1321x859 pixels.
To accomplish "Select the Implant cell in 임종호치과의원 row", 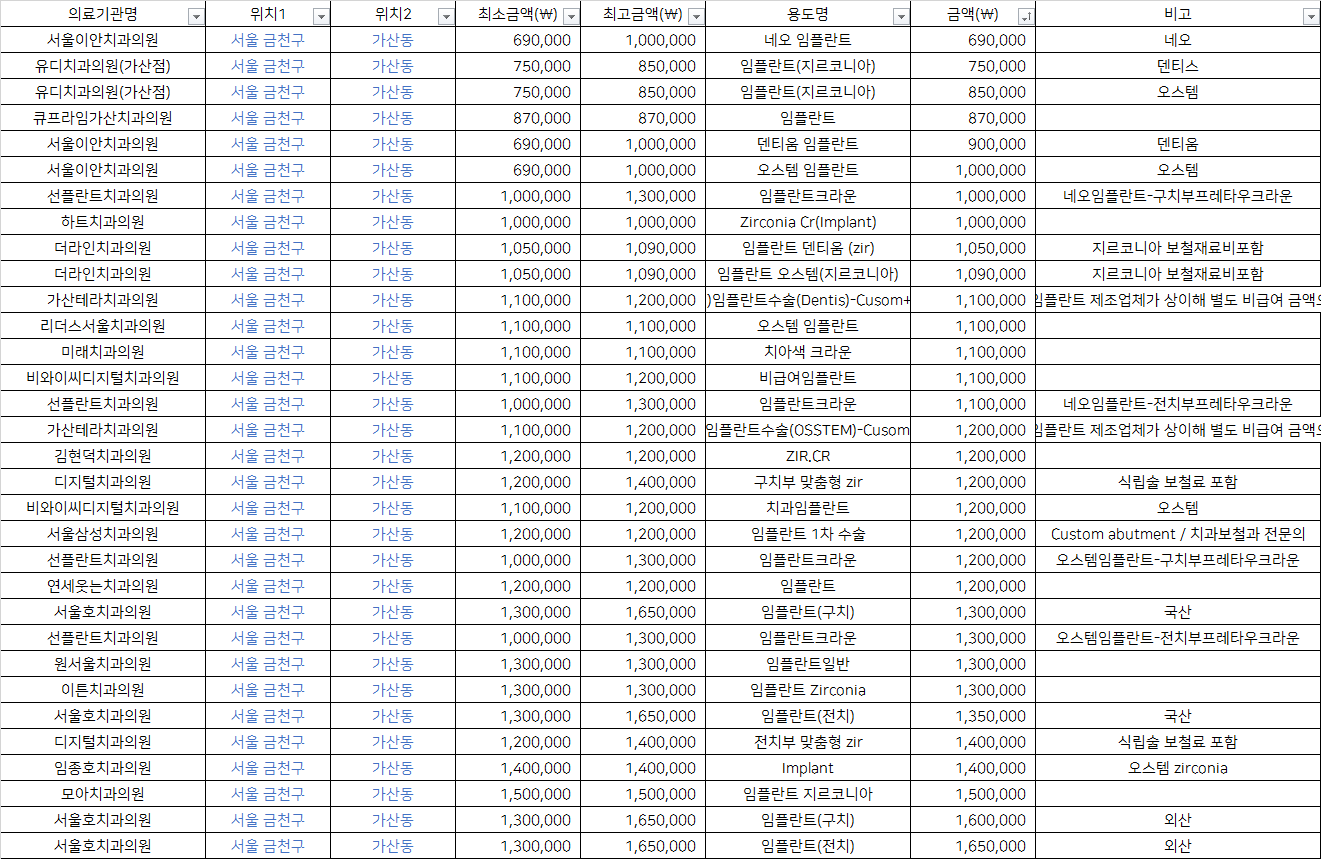I will click(x=808, y=768).
